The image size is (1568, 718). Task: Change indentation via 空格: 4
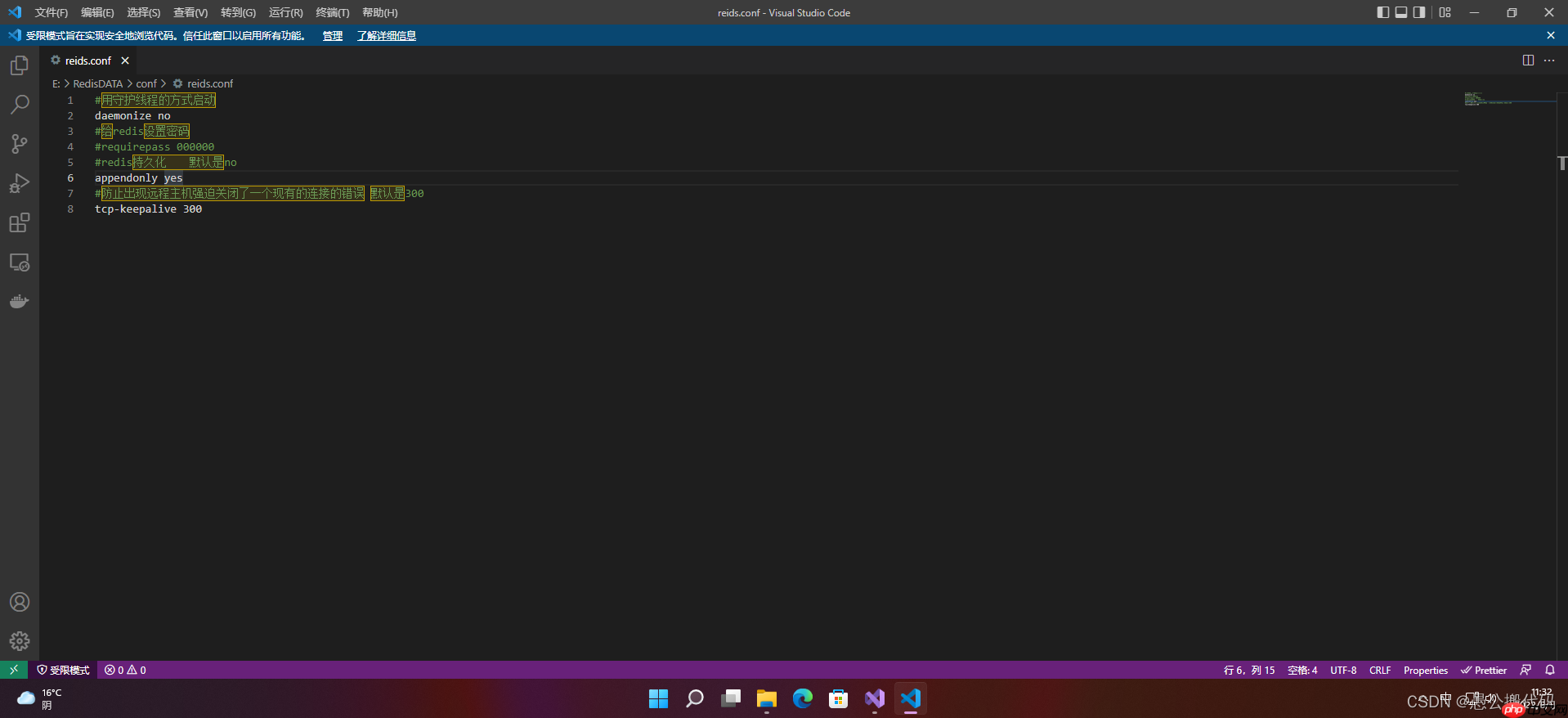[x=1302, y=670]
